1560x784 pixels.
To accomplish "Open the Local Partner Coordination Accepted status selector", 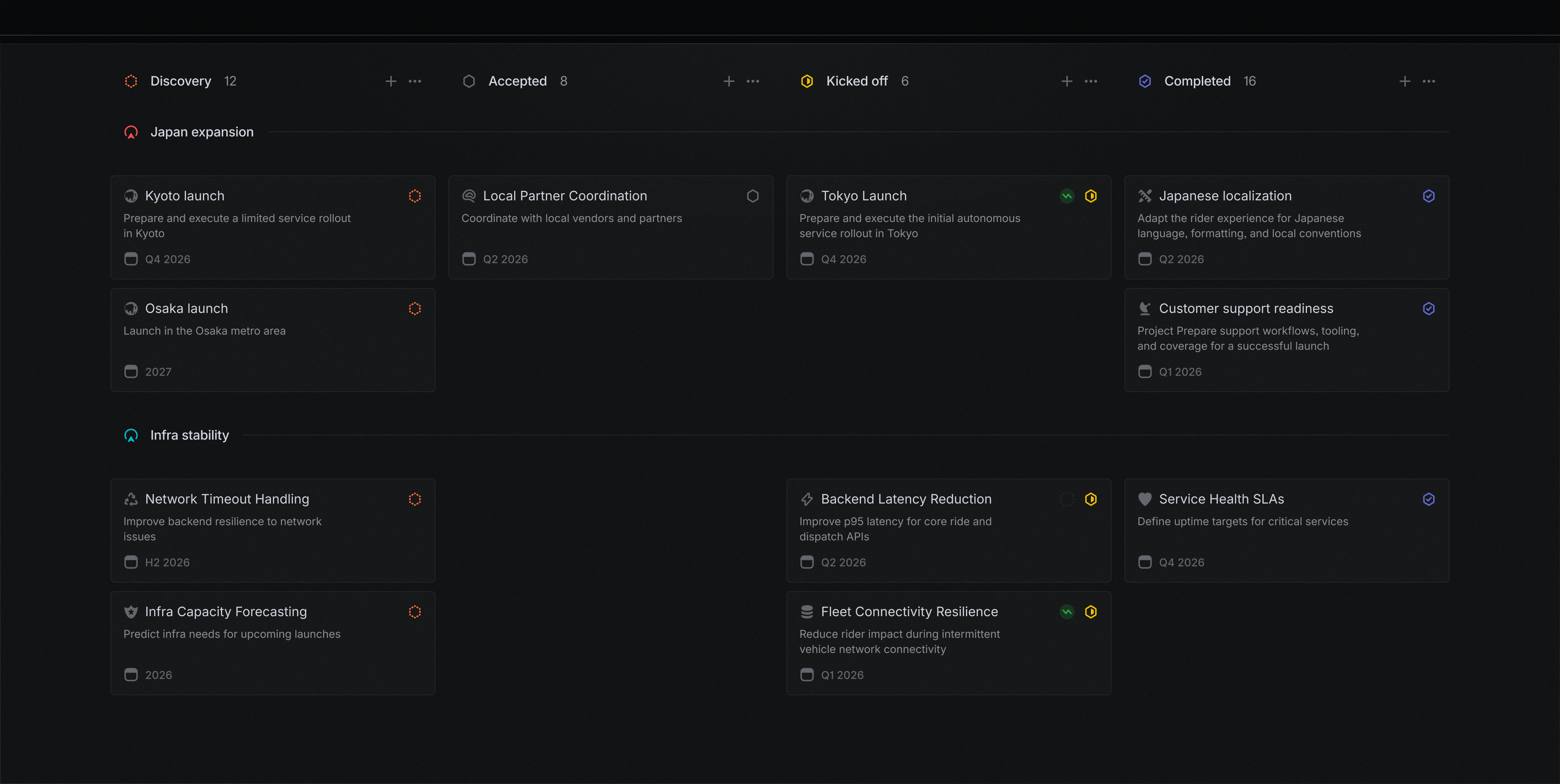I will tap(753, 196).
